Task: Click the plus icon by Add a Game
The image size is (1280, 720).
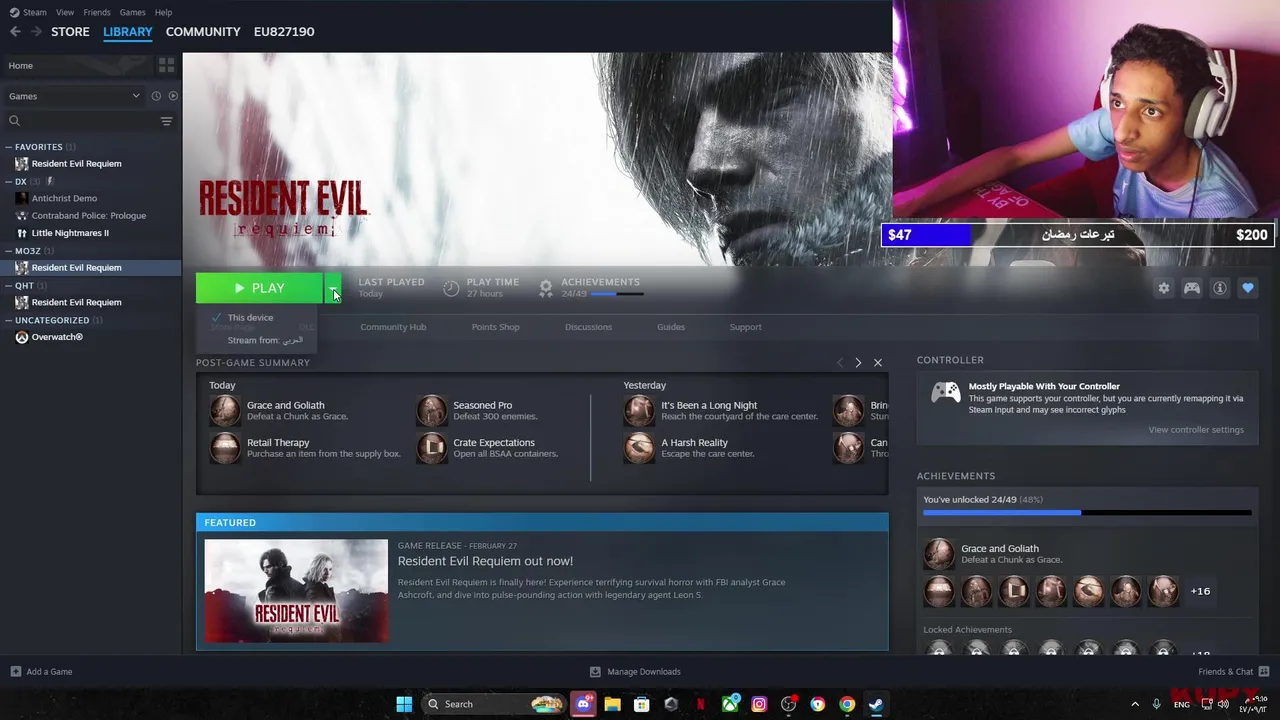Action: [x=15, y=672]
